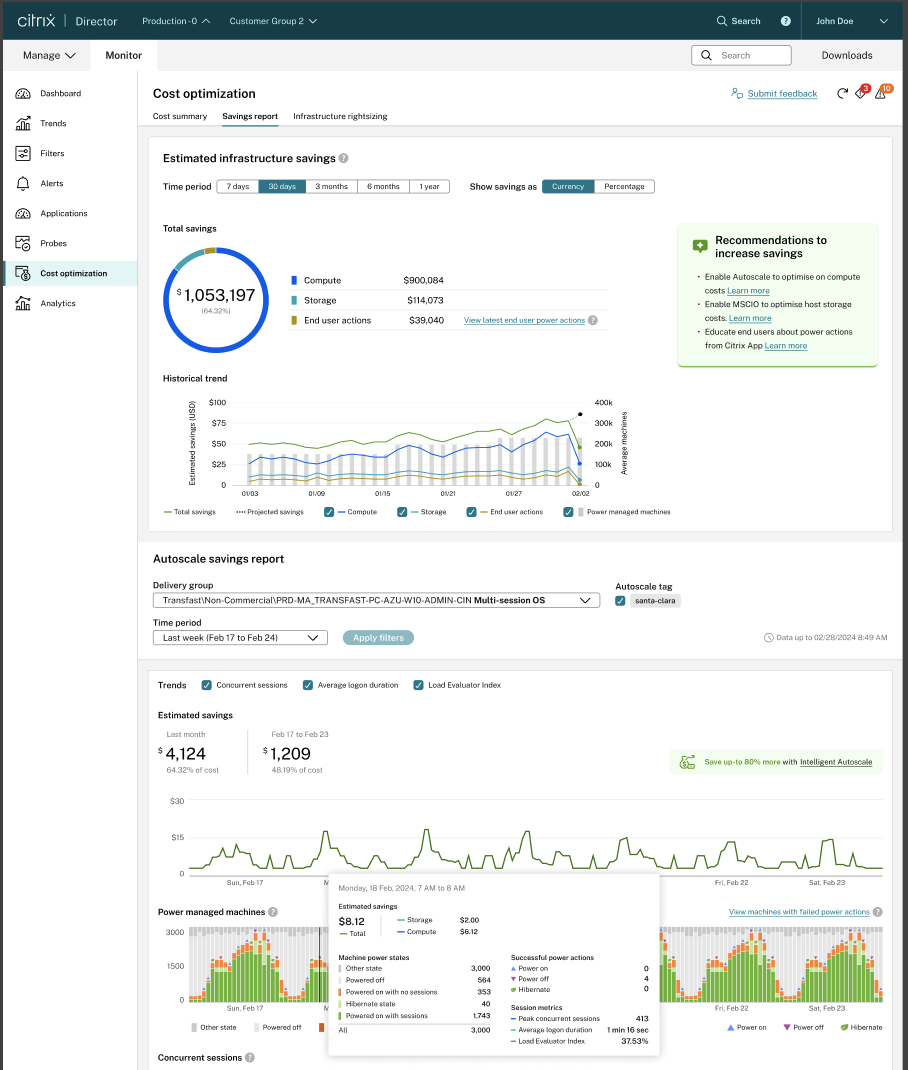Image resolution: width=908 pixels, height=1070 pixels.
Task: Switch to the Cost summary tab
Action: tap(180, 116)
